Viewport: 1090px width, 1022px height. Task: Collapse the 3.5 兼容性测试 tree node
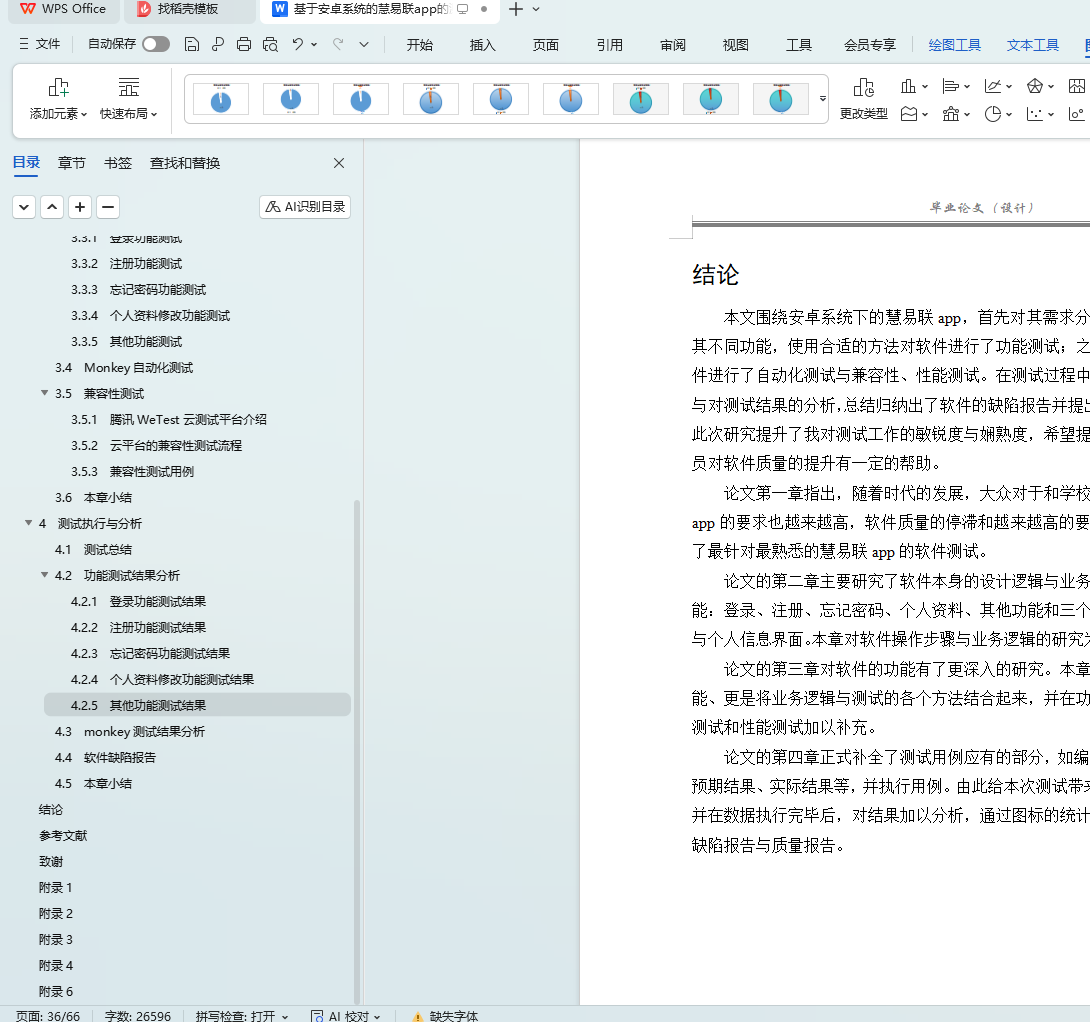point(45,393)
